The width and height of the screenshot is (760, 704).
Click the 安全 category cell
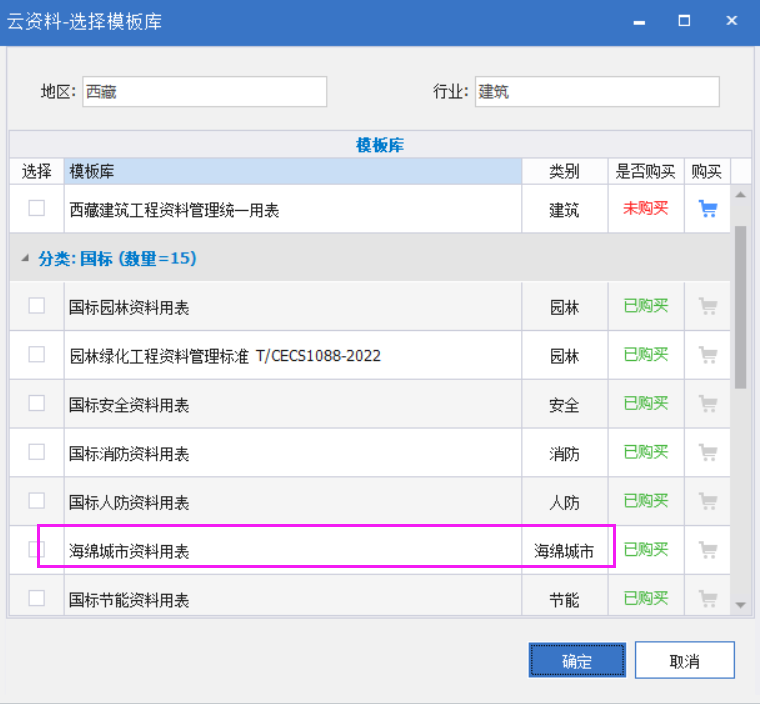pos(564,405)
